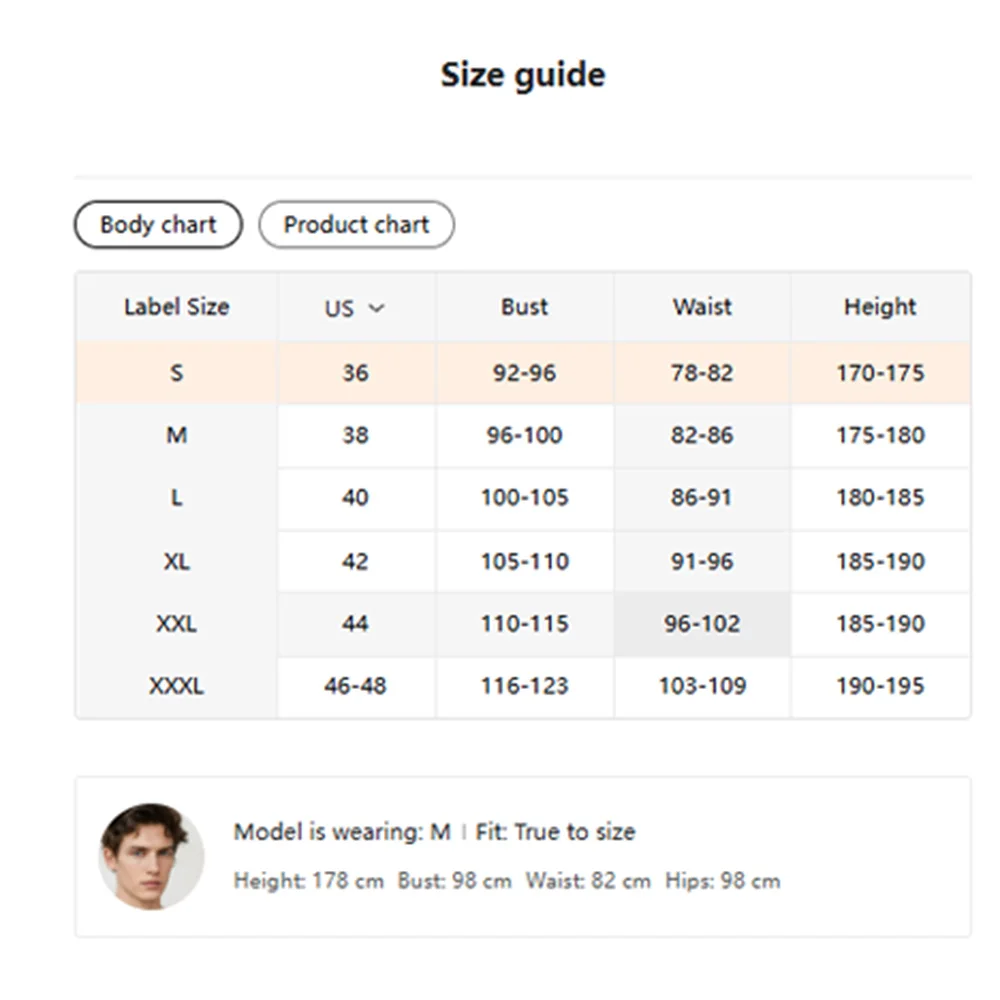The image size is (1000, 1000).
Task: Select the L label size row
Action: (176, 497)
